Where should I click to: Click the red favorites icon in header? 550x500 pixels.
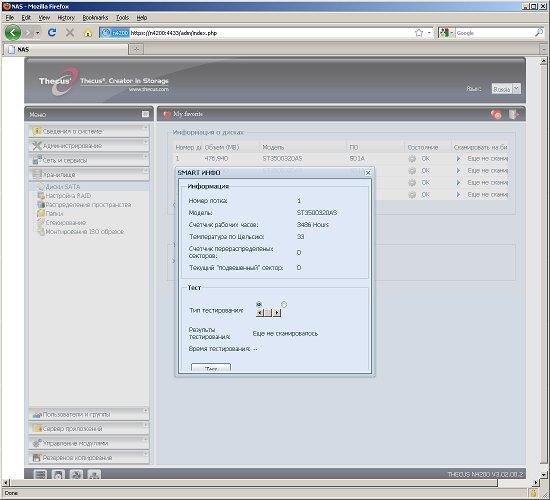496,114
